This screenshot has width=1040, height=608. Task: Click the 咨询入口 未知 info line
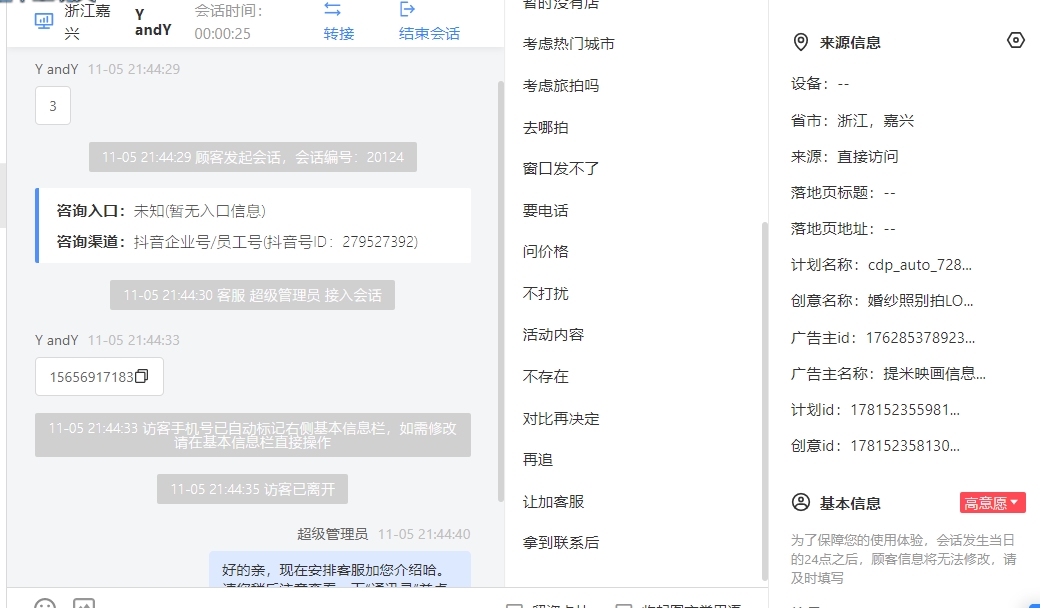click(x=161, y=211)
